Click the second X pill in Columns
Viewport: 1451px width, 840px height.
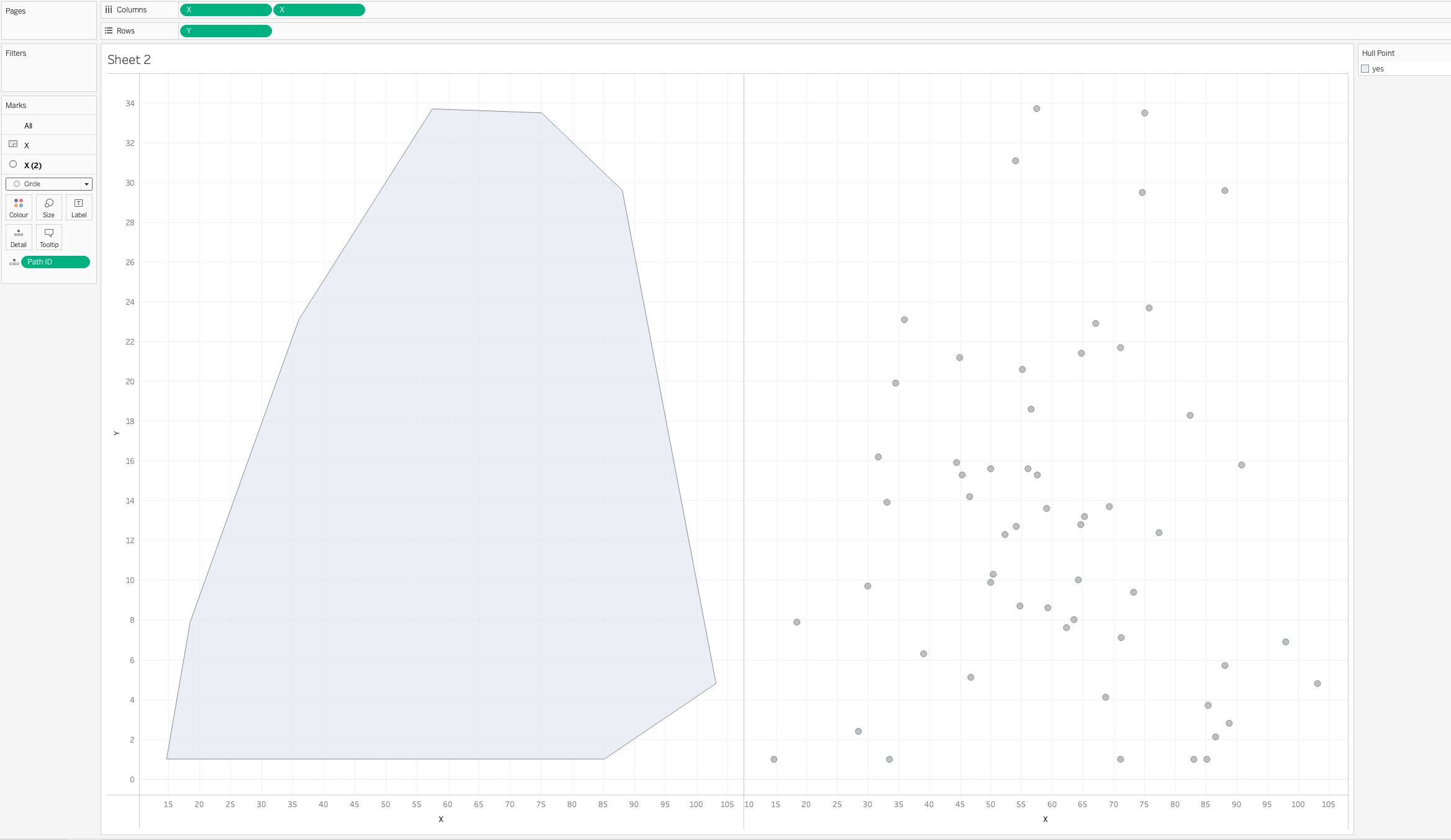(319, 10)
